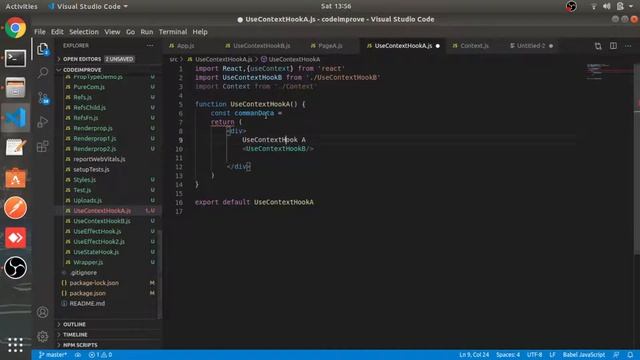
Task: Open the Explorer view in activity bar
Action: click(43, 49)
